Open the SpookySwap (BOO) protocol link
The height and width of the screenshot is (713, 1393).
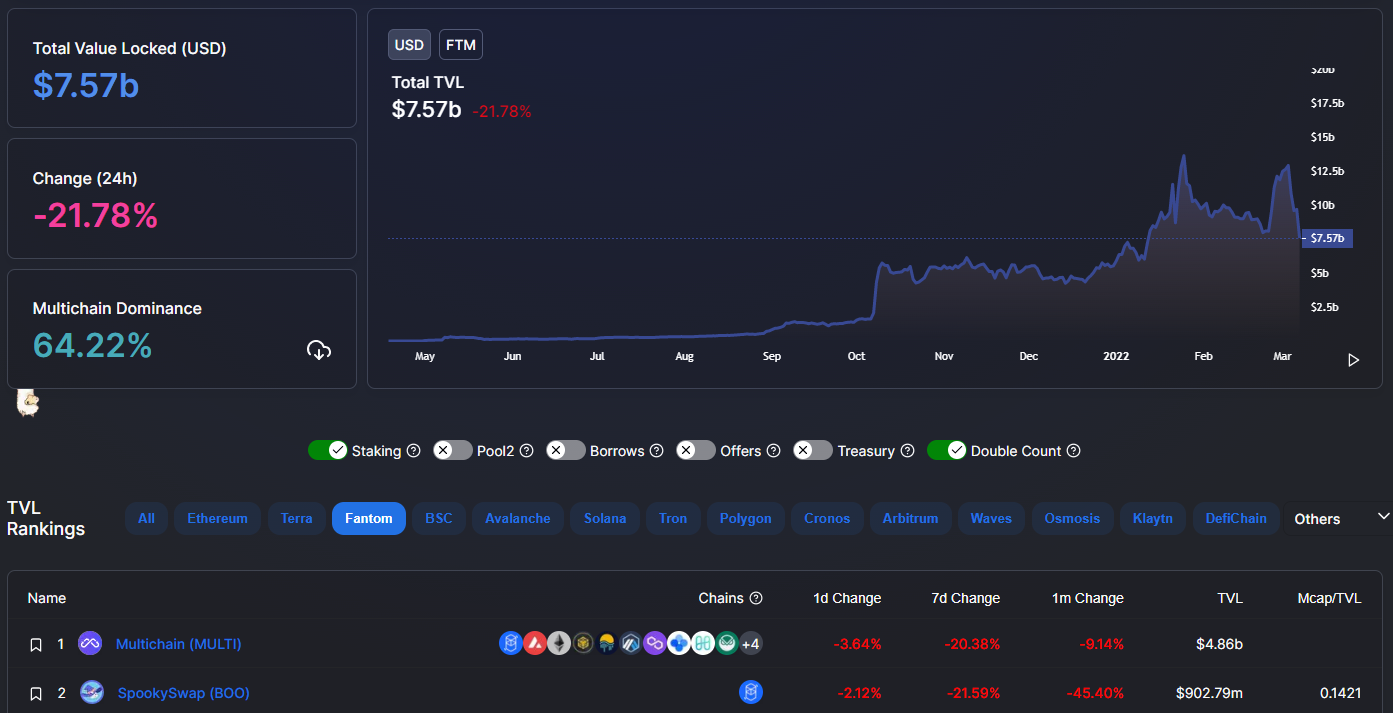184,692
